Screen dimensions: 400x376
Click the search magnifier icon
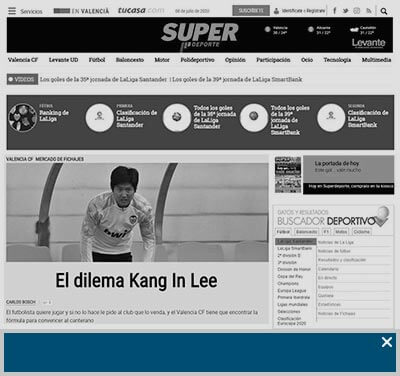coord(384,11)
